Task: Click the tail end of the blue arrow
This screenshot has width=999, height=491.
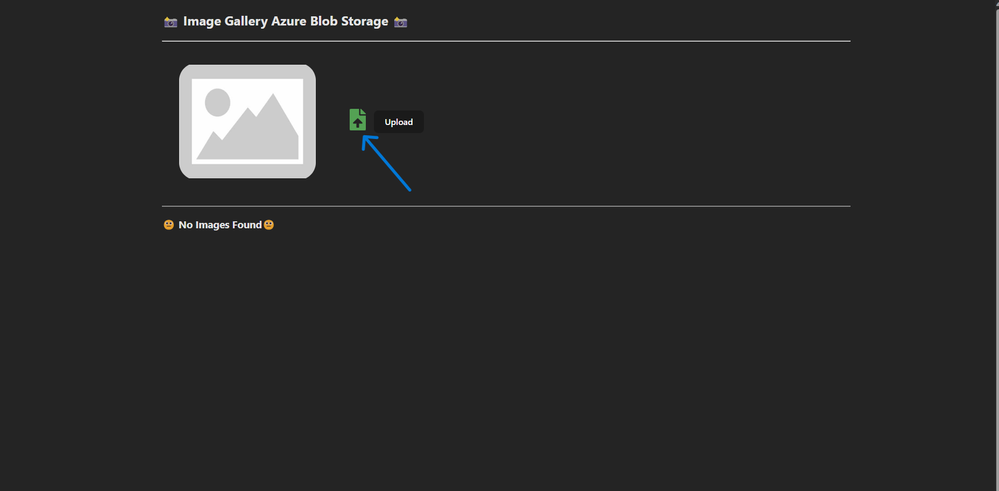Action: [409, 188]
